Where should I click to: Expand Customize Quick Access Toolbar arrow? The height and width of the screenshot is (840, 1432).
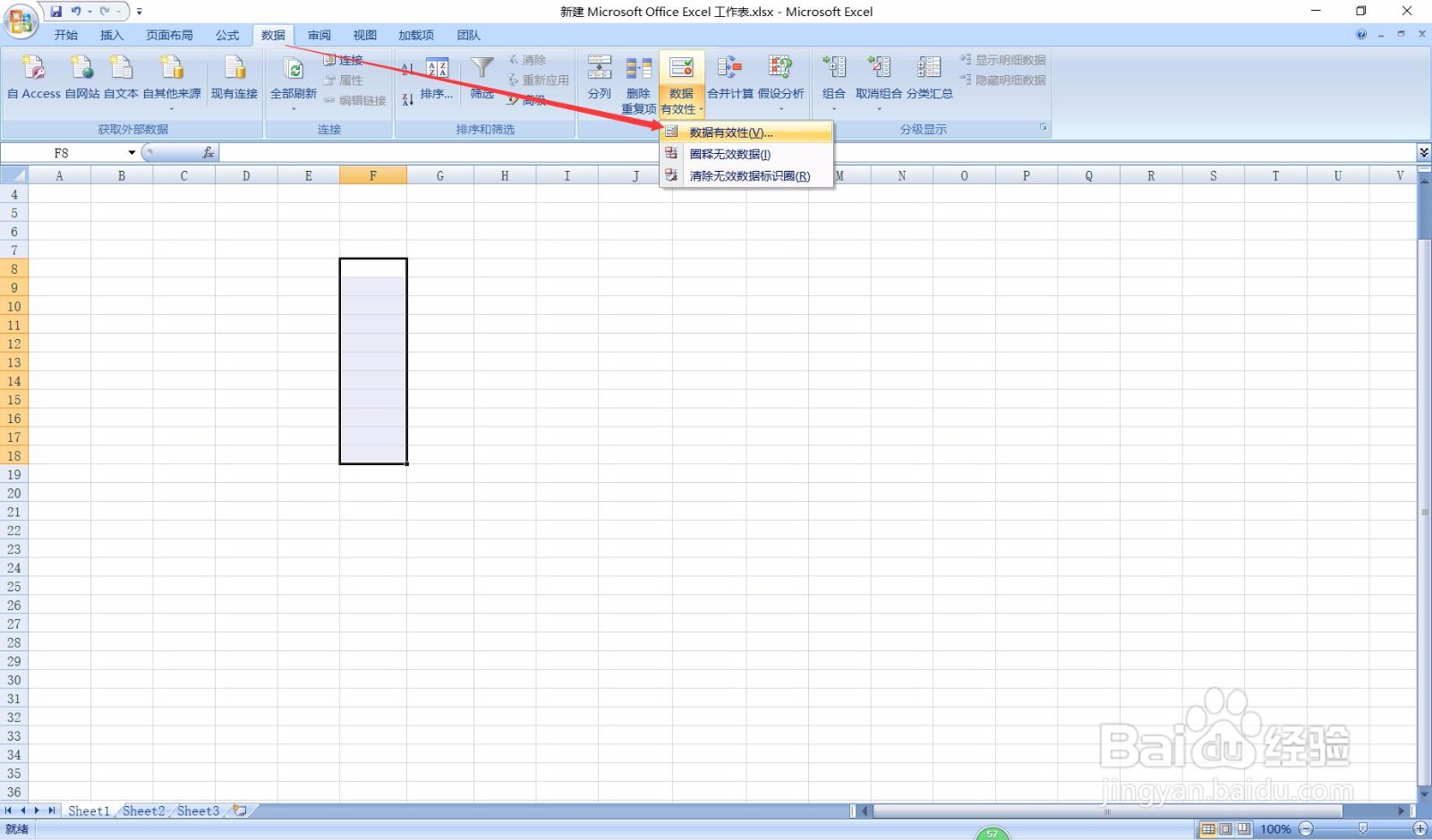pyautogui.click(x=139, y=12)
